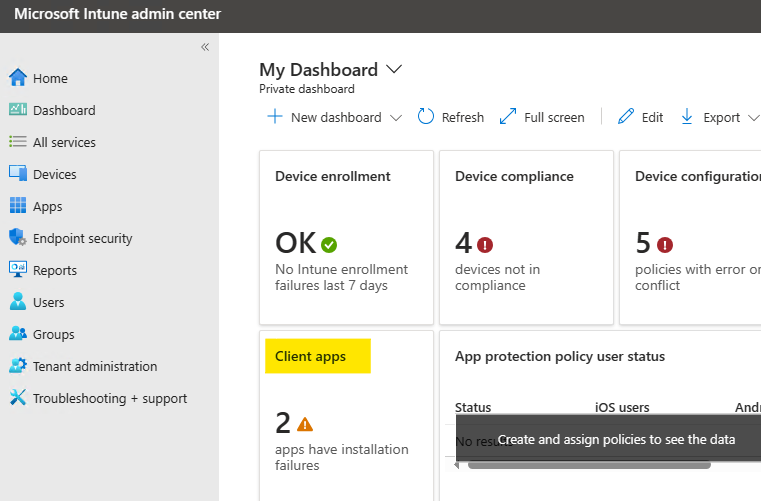This screenshot has width=761, height=501.
Task: Click 'No Intune enrollment failures last 7 days'
Action: pos(342,277)
